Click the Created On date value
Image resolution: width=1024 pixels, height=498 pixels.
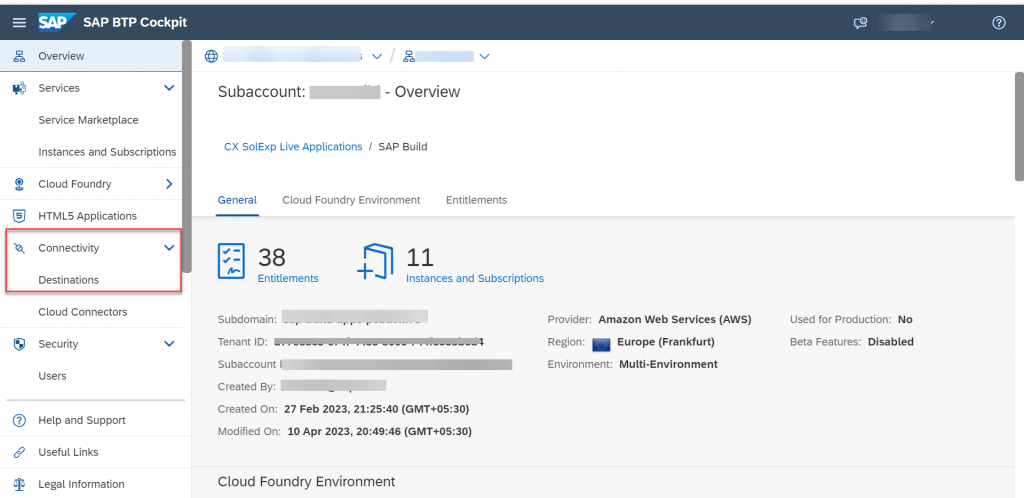(376, 409)
